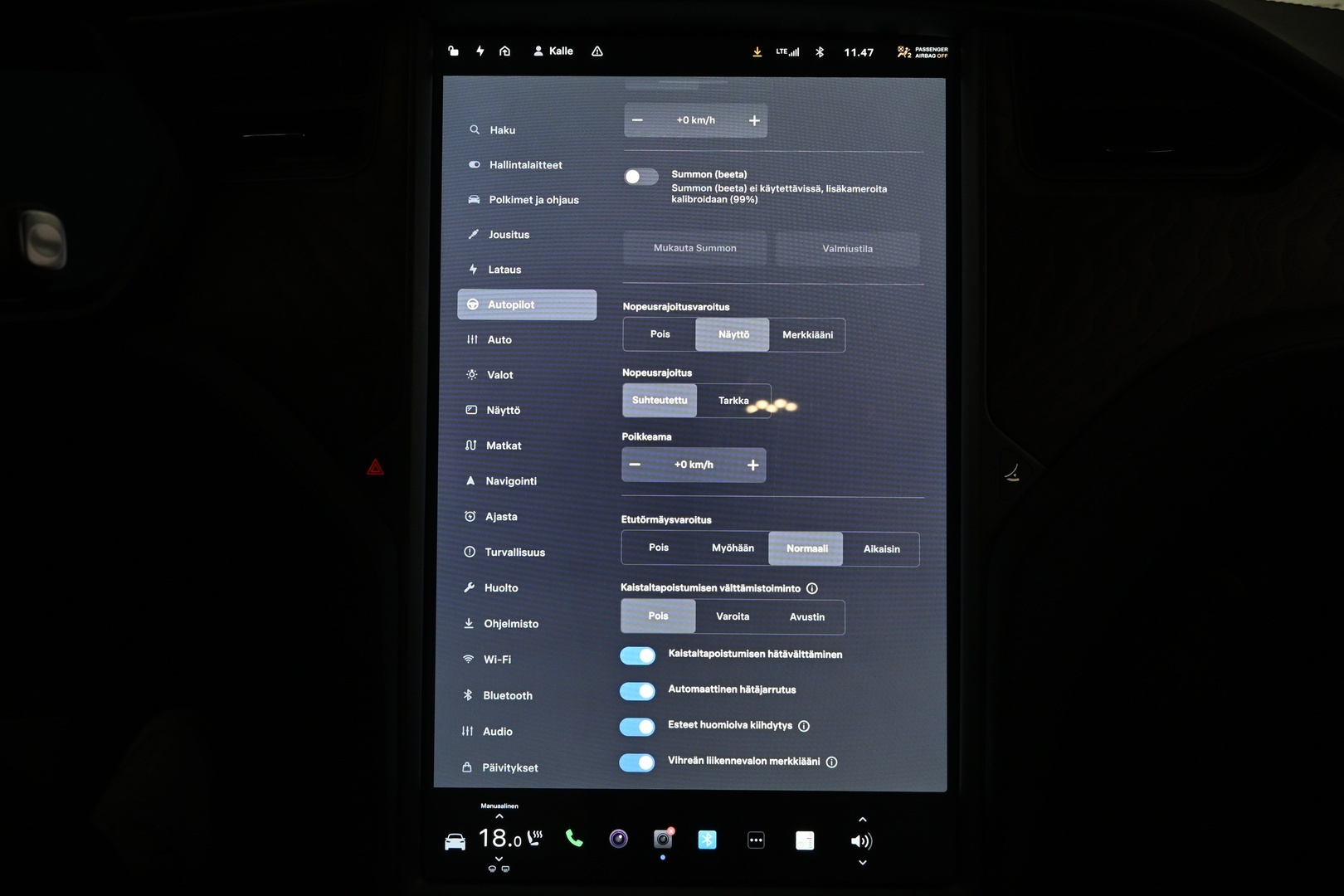Open the app launcher ellipsis icon
The height and width of the screenshot is (896, 1344).
756,840
